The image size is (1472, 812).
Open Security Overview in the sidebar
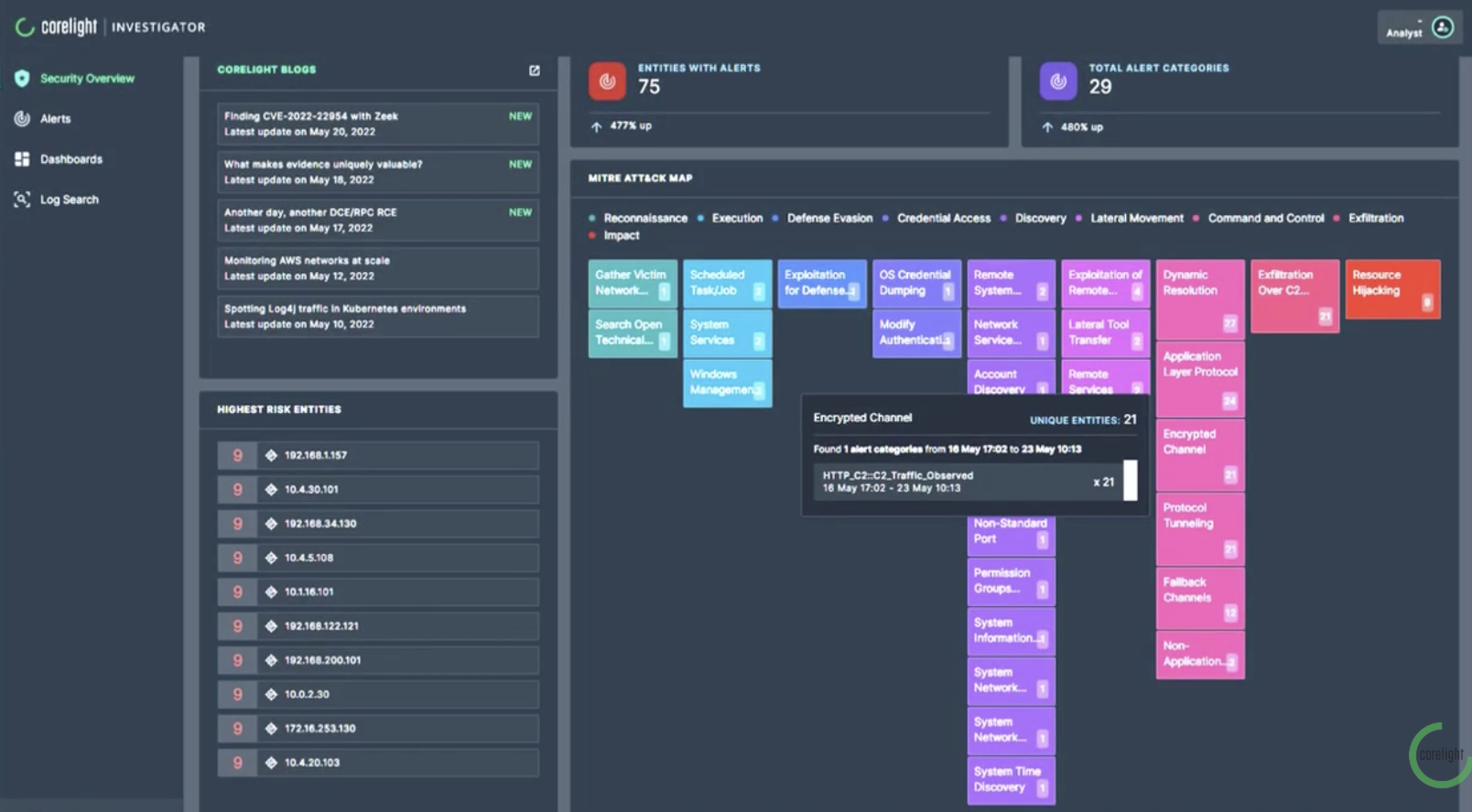pyautogui.click(x=87, y=79)
